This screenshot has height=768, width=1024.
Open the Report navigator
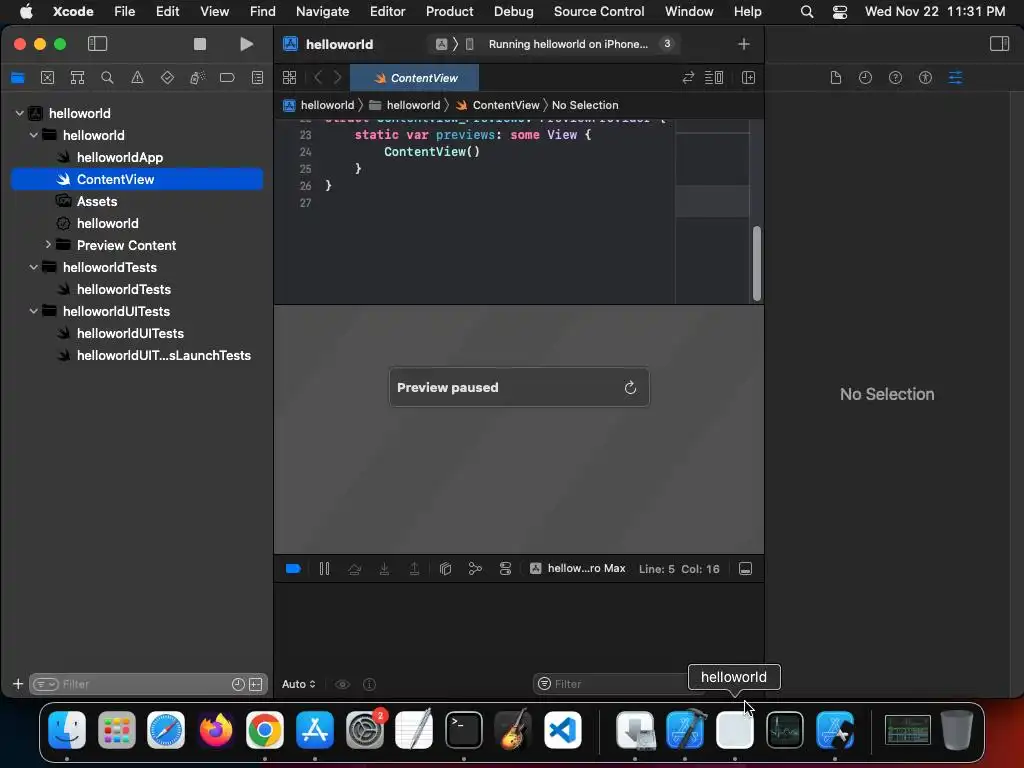(257, 78)
